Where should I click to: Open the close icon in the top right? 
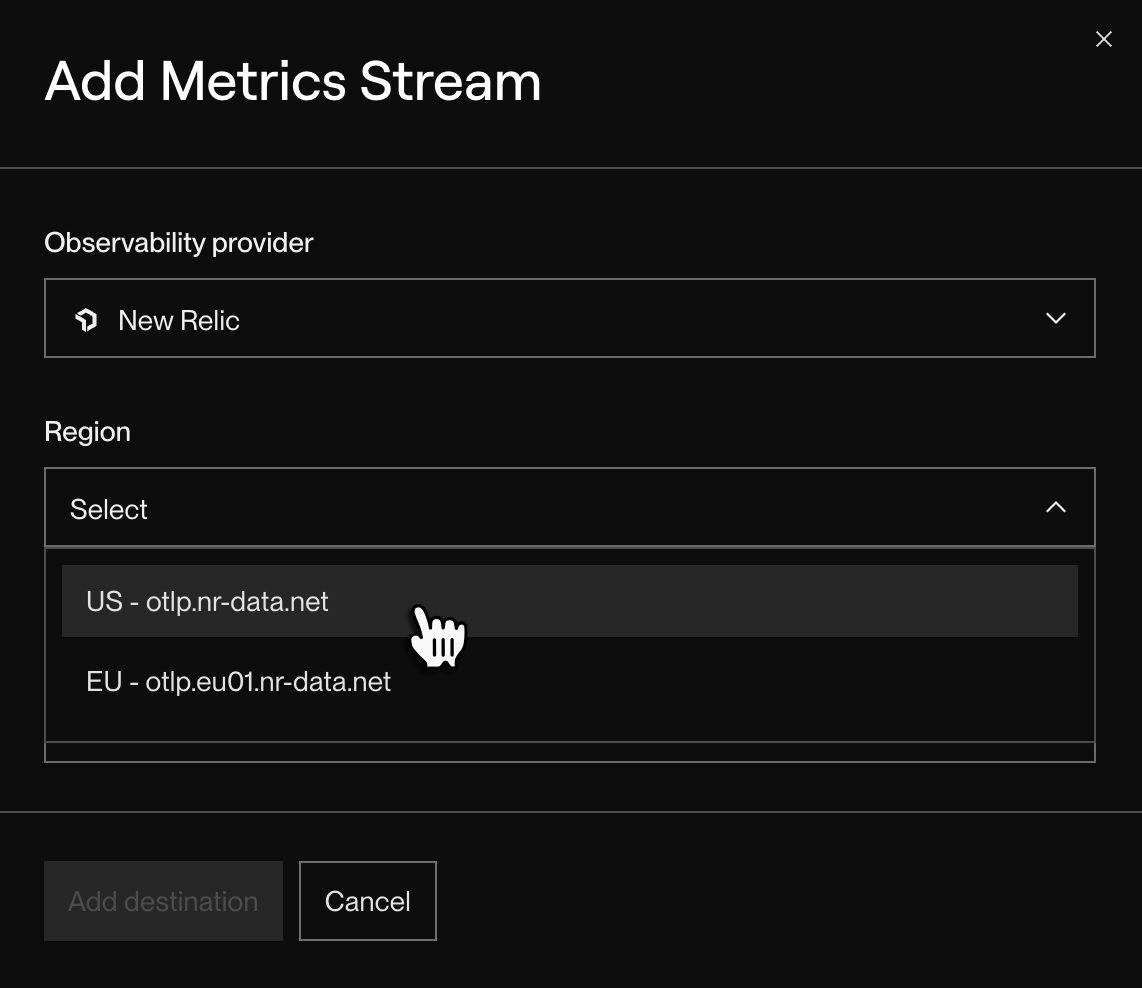[1103, 39]
